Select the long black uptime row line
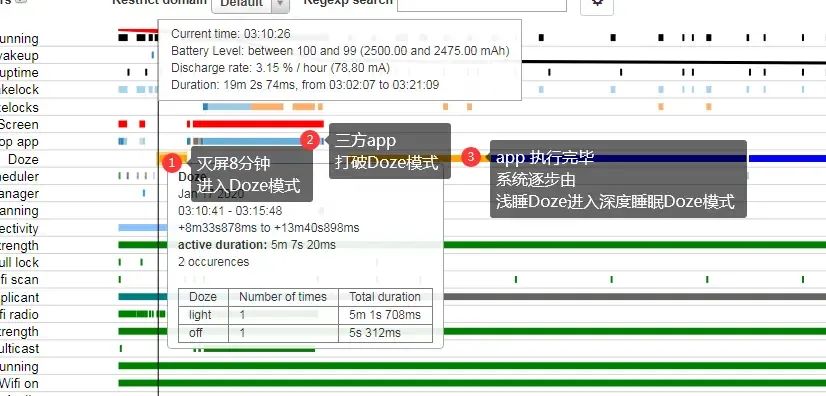The image size is (826, 396). tap(674, 62)
